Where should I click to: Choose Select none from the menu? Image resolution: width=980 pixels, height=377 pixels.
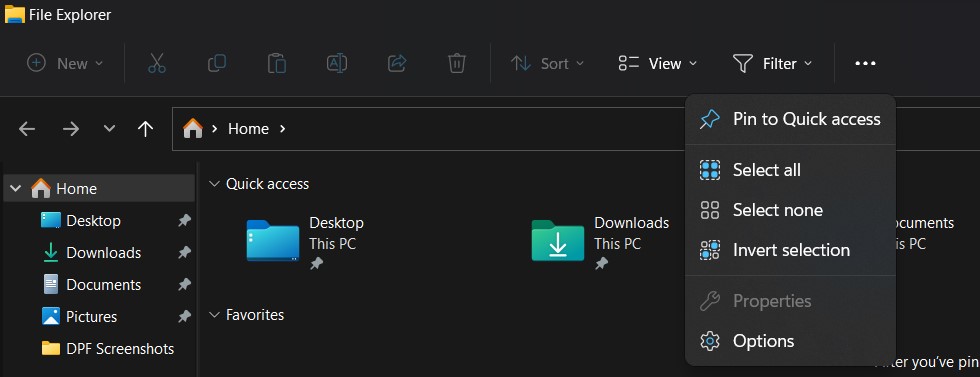point(791,210)
